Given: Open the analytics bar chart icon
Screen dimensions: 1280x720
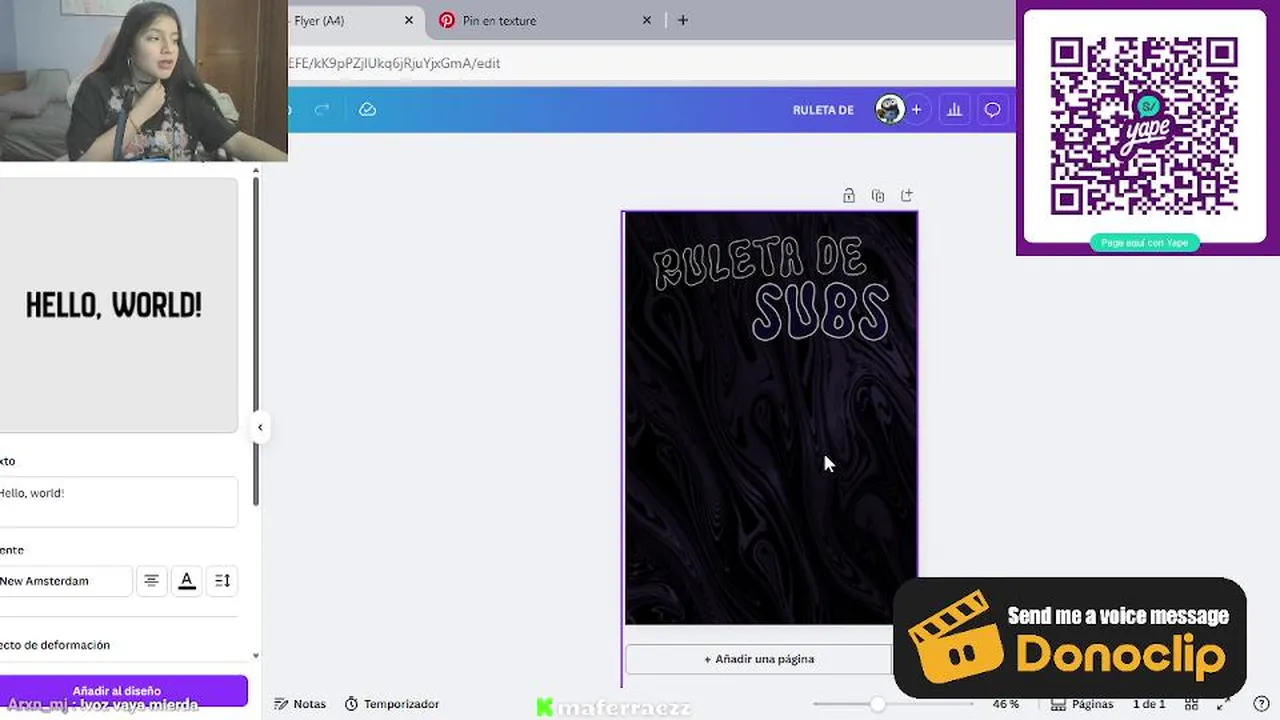Looking at the screenshot, I should click(x=954, y=110).
